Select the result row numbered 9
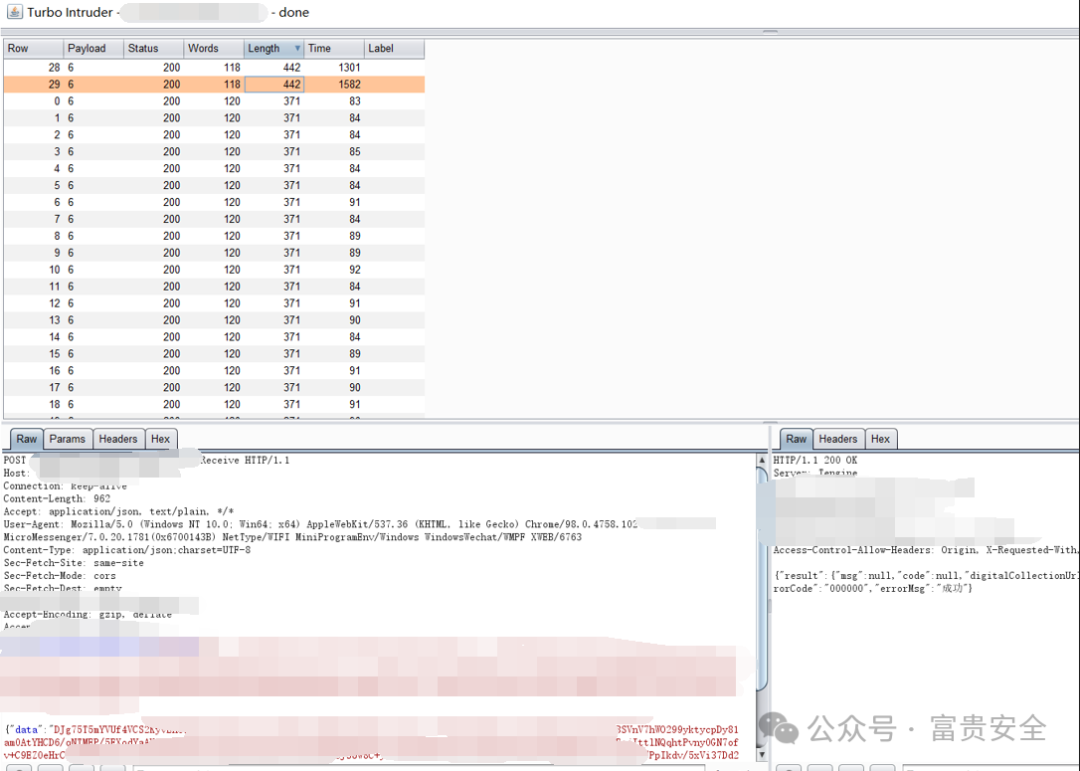 pos(214,253)
